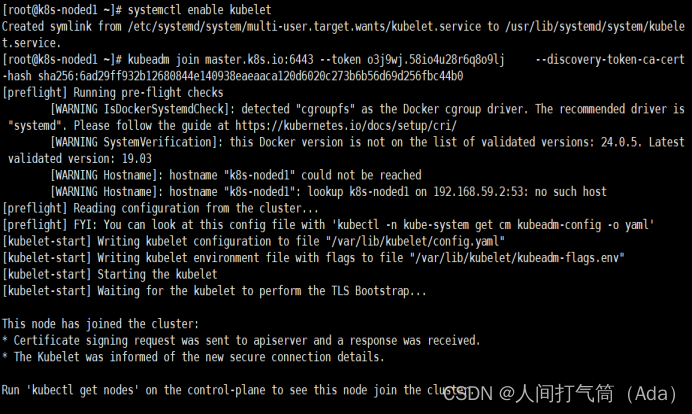Click the 'Certificate signing request' bullet line
This screenshot has height=414, width=692.
(x=240, y=340)
